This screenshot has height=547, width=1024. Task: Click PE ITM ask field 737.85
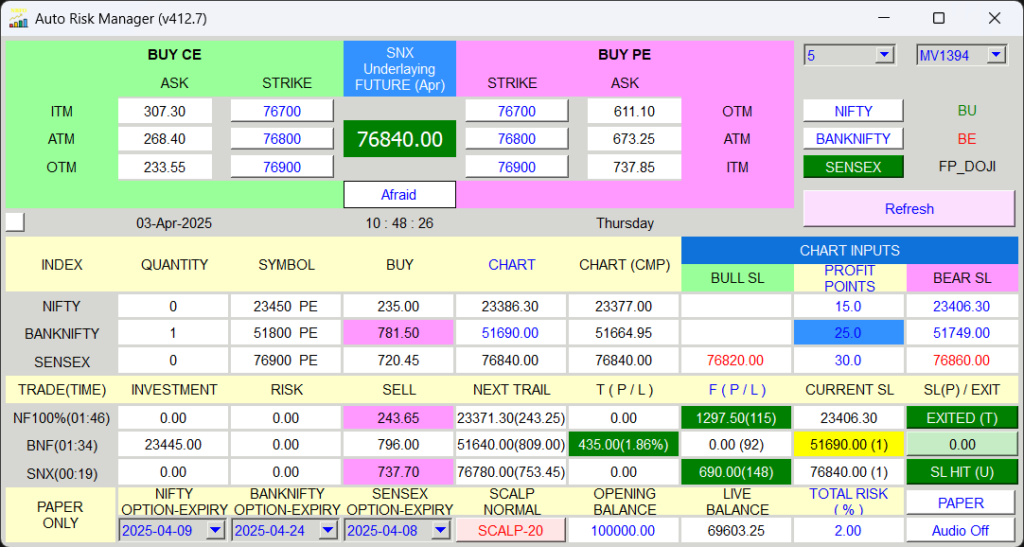point(634,167)
